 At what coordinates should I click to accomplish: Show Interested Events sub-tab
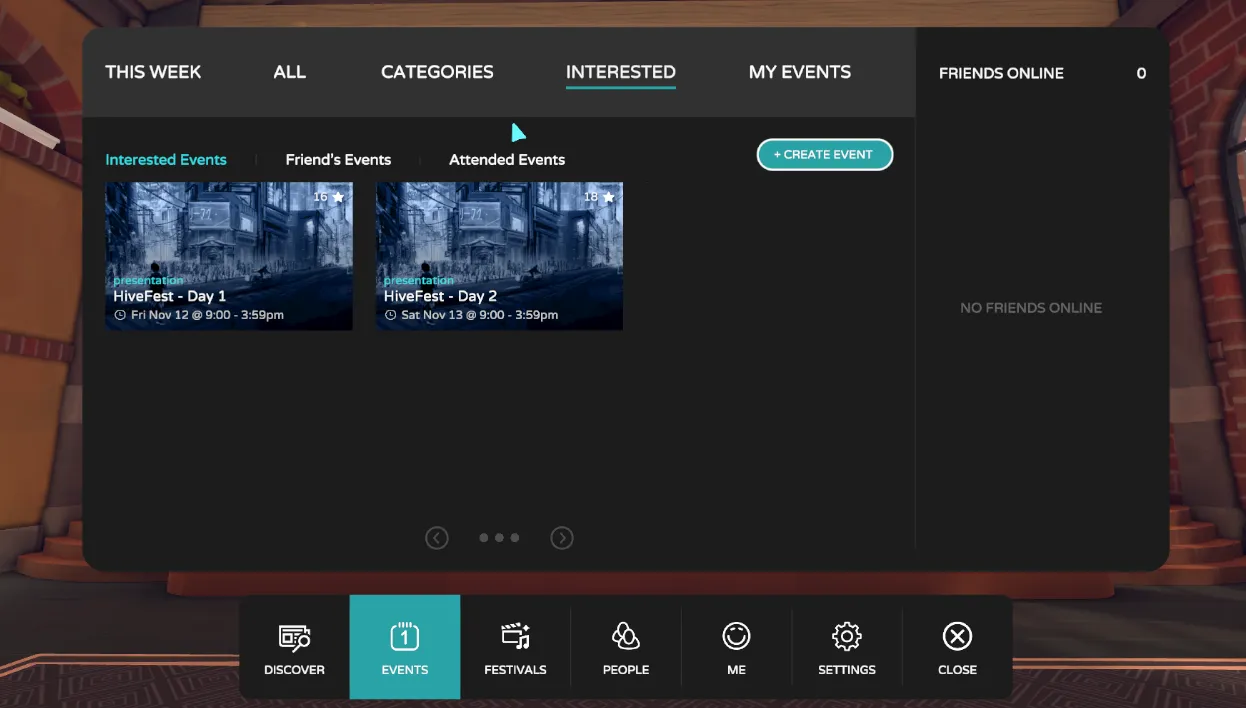166,160
